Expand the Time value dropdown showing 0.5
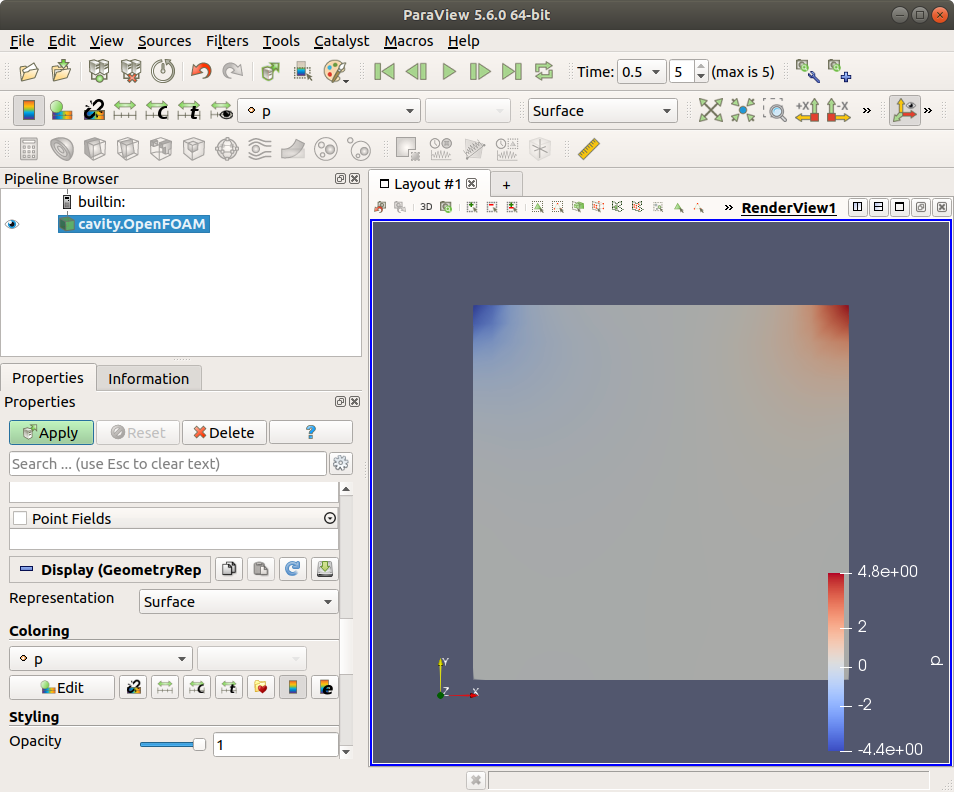 point(642,72)
